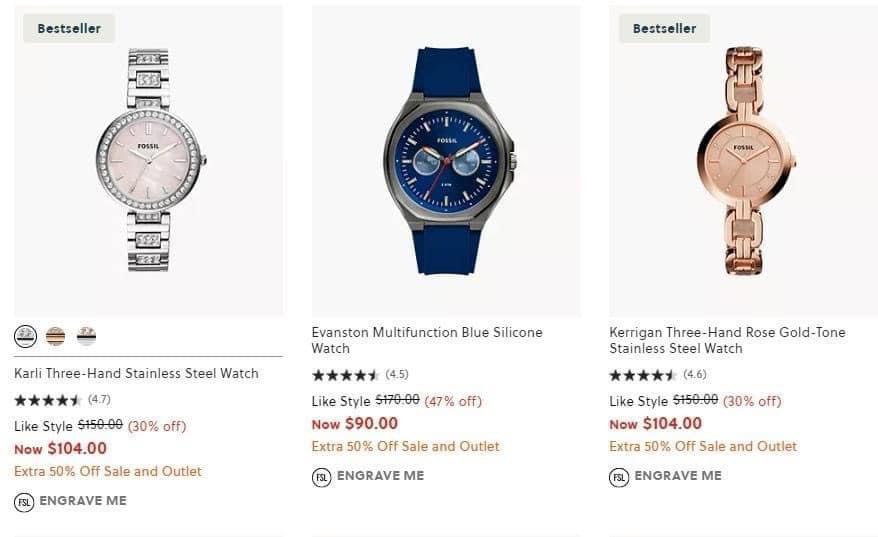Click the Evanston watch star rating
The width and height of the screenshot is (878, 537).
[346, 375]
